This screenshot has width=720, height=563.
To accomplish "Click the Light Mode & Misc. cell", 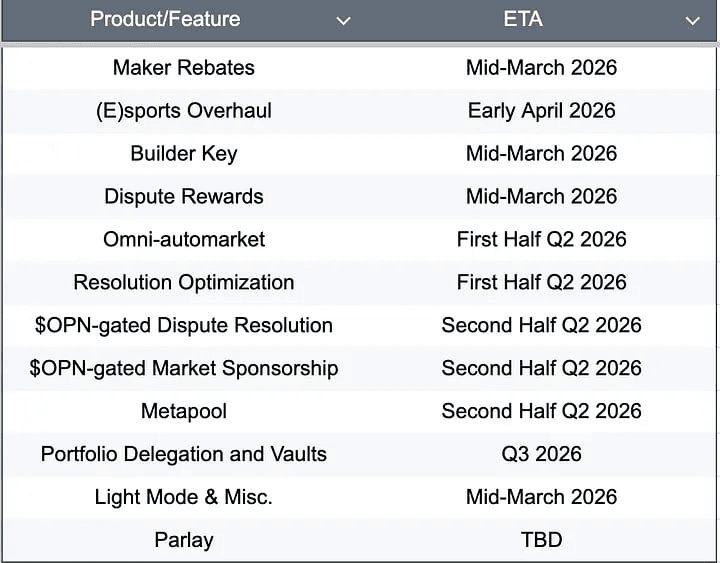I will pyautogui.click(x=184, y=497).
